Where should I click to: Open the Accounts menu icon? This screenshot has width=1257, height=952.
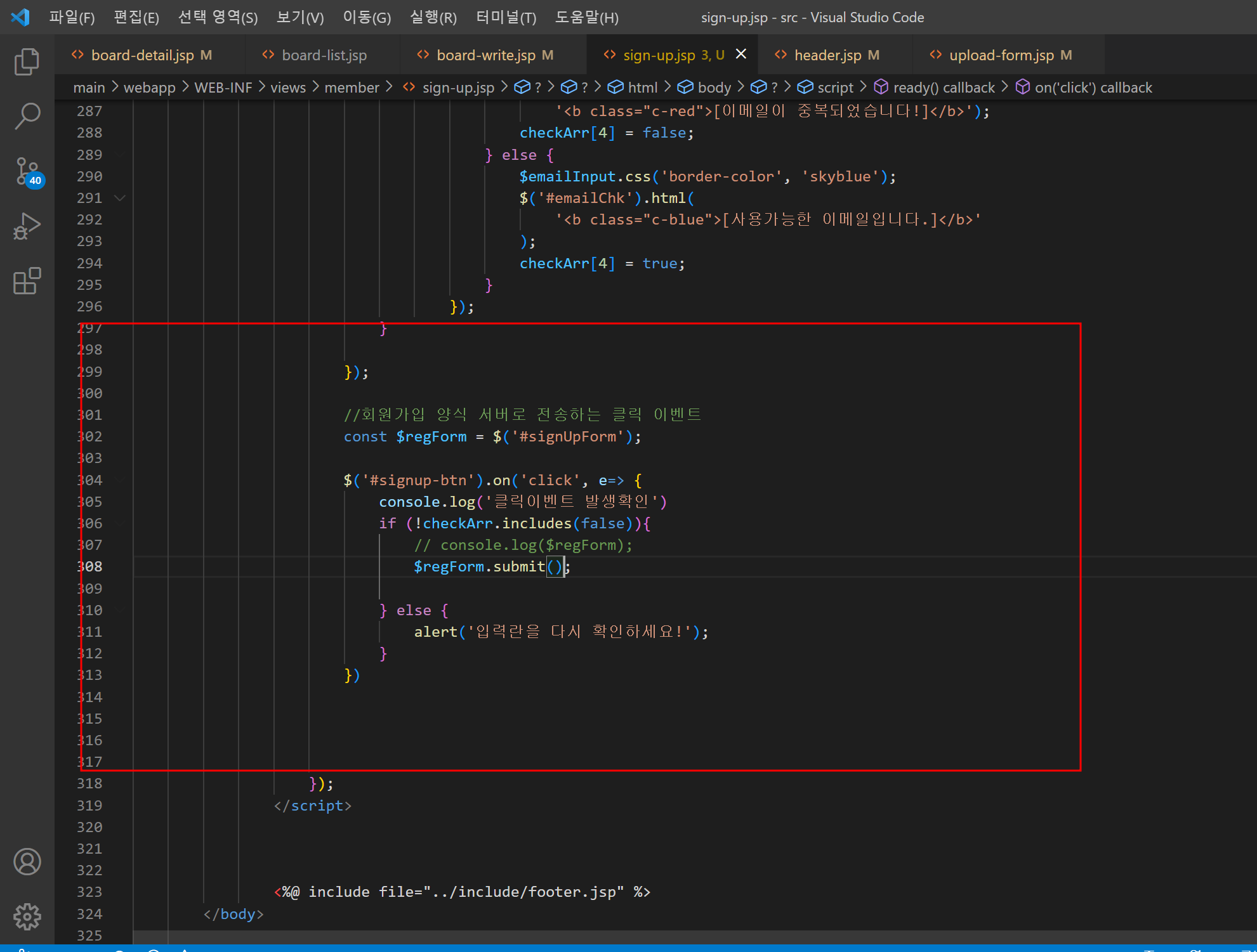27,861
